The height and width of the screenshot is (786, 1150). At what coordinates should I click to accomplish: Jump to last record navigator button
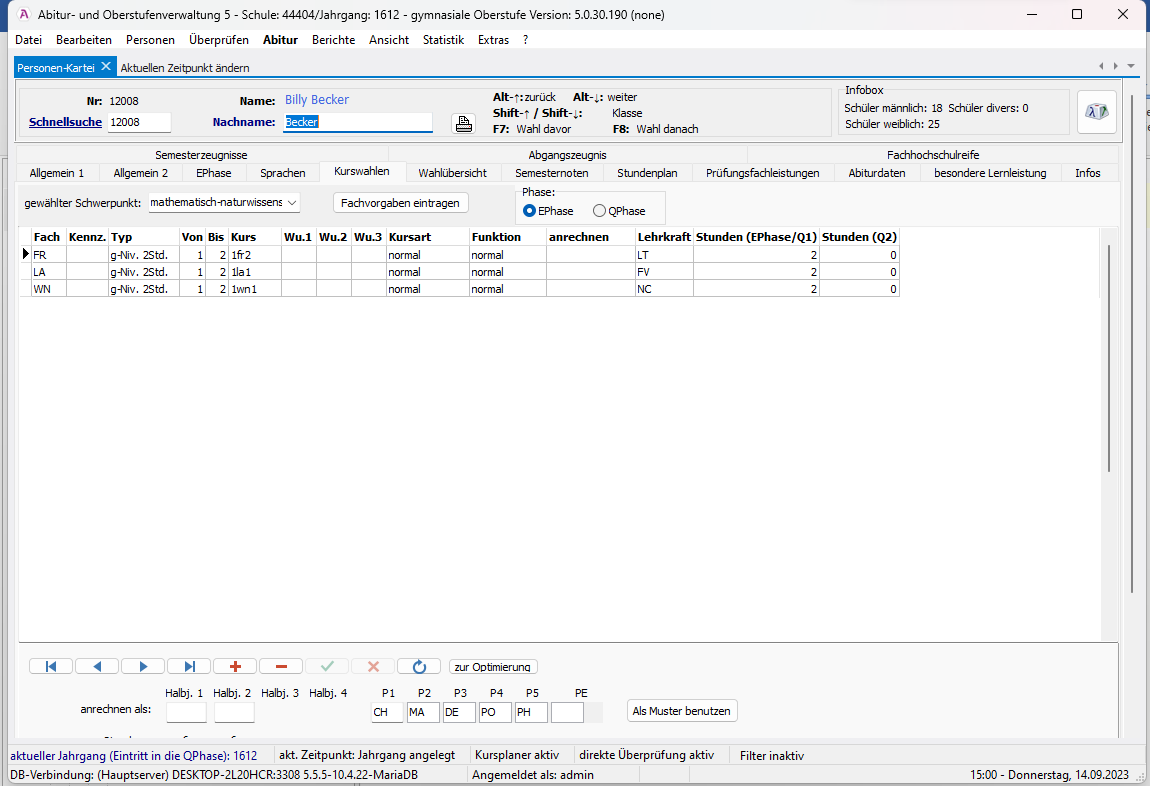[189, 666]
